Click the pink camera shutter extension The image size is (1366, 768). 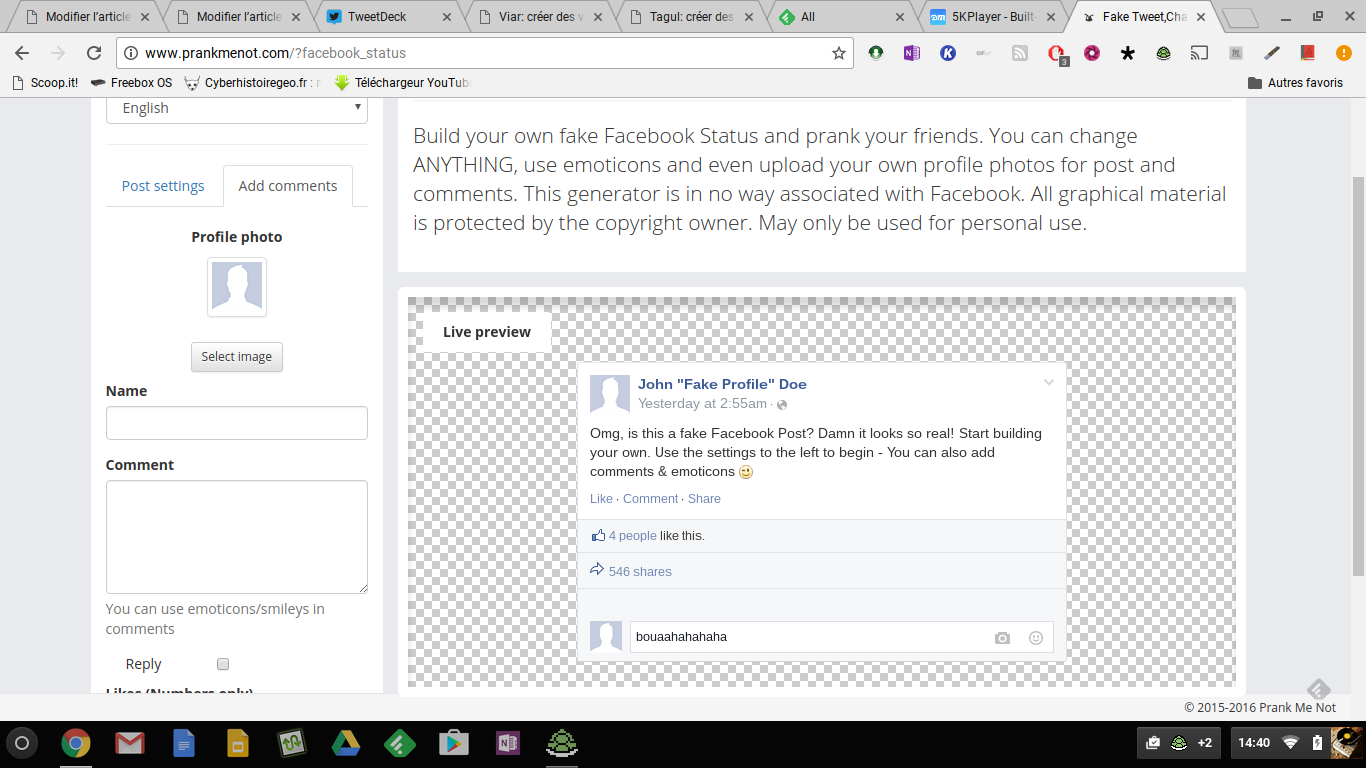click(x=1091, y=53)
